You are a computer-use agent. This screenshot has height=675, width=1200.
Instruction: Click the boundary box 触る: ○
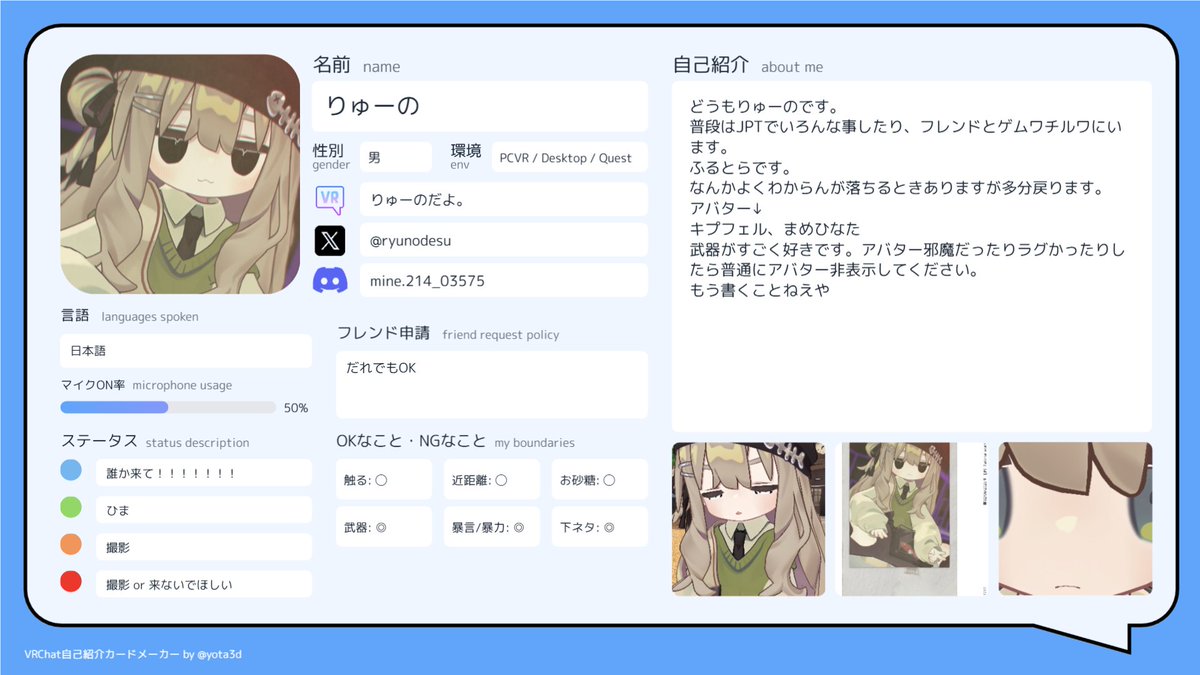(x=384, y=480)
